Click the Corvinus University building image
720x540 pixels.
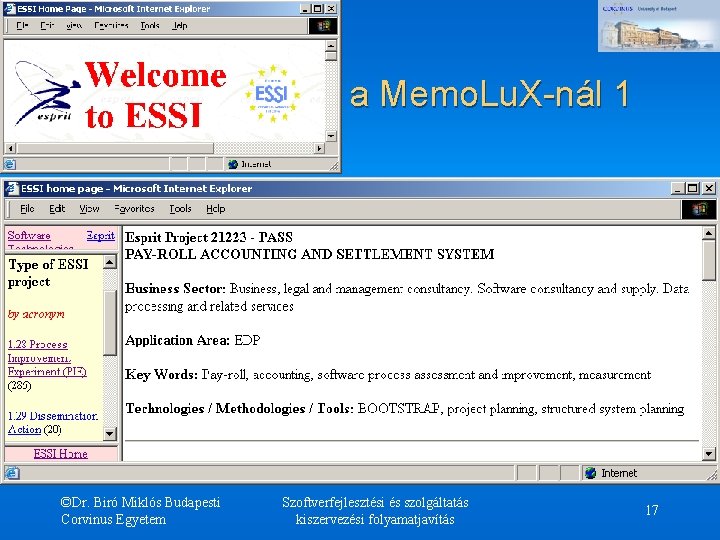point(658,26)
